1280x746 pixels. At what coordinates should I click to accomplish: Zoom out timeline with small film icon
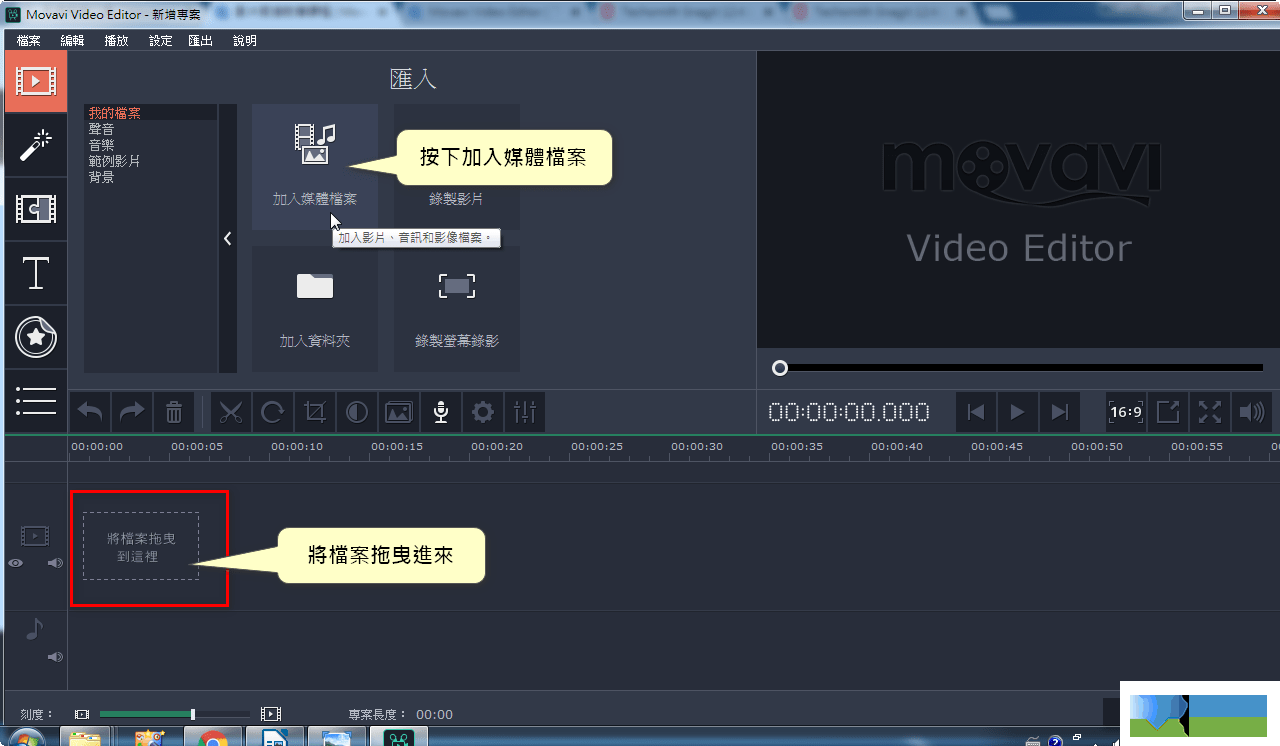82,714
